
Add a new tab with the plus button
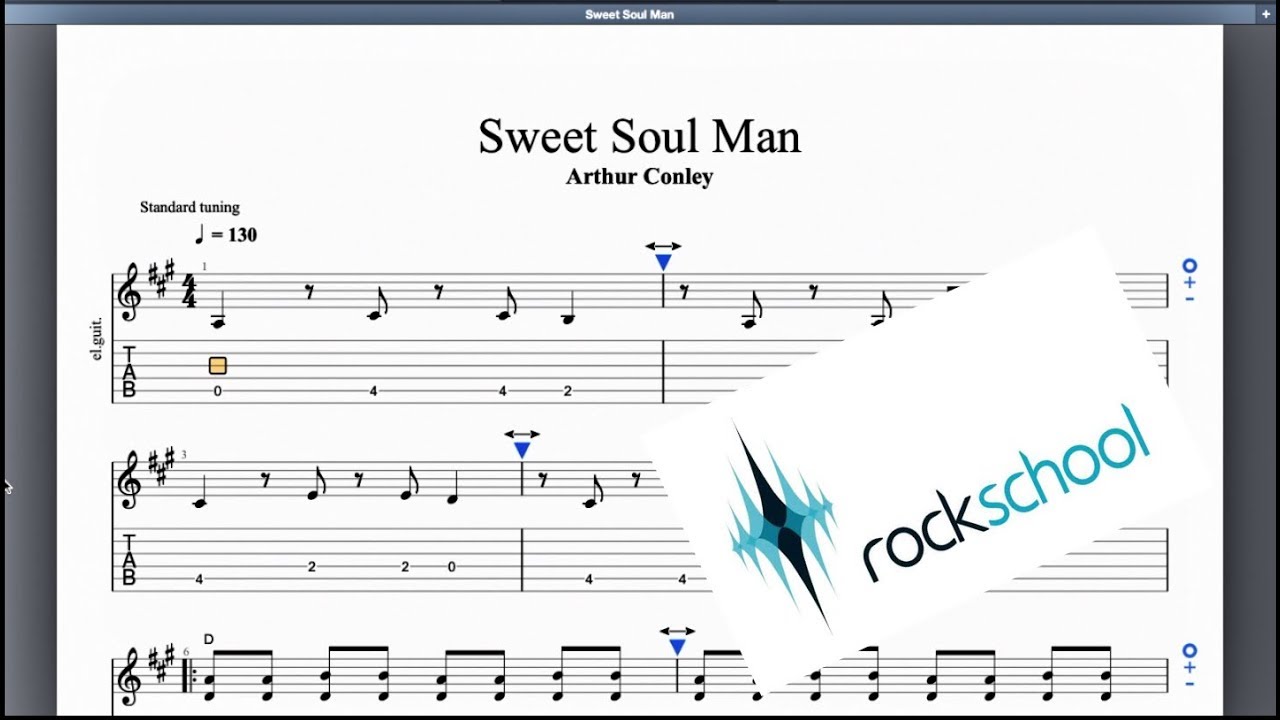coord(1266,14)
